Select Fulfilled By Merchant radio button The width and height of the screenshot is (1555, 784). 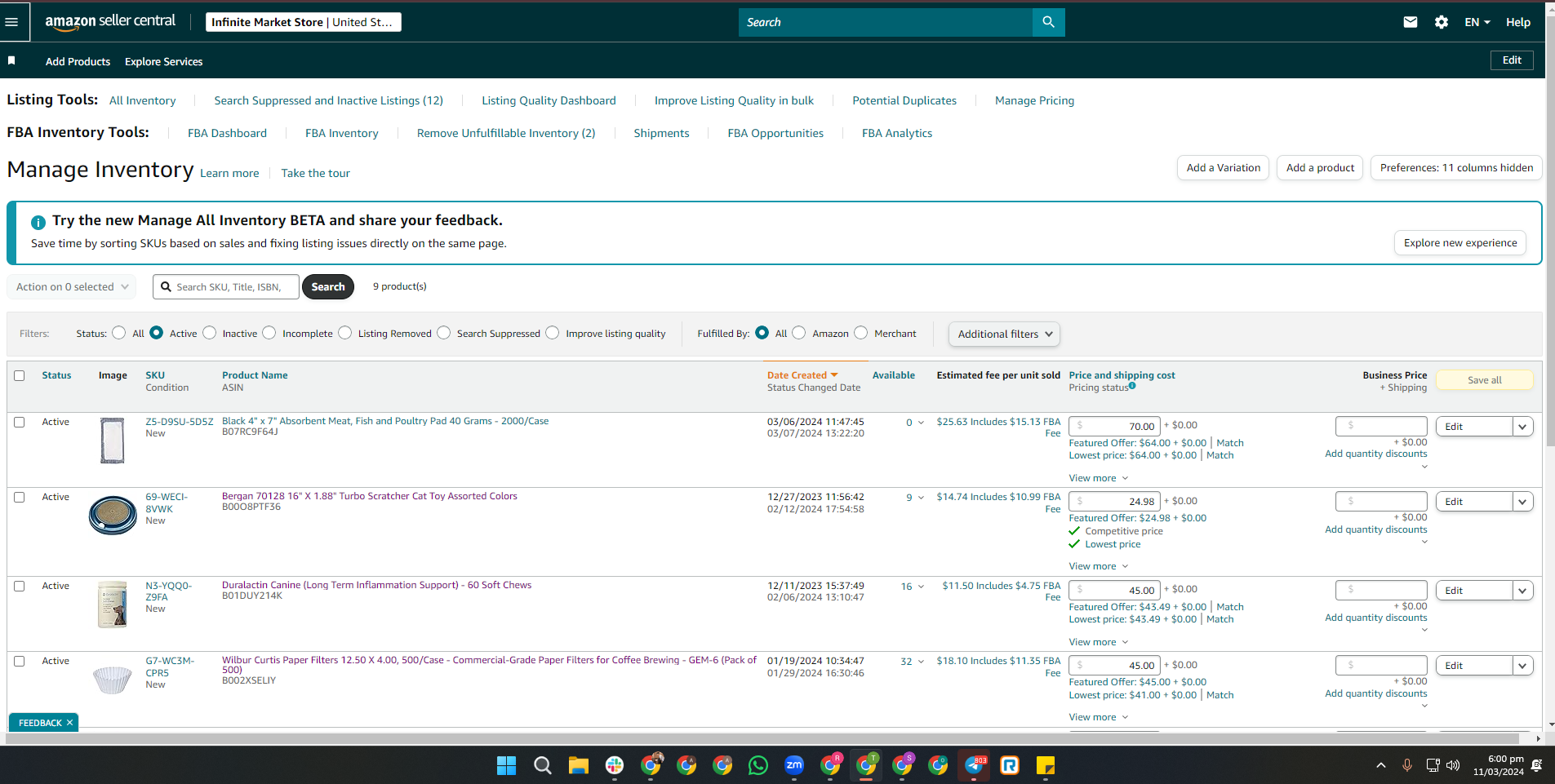click(x=861, y=333)
